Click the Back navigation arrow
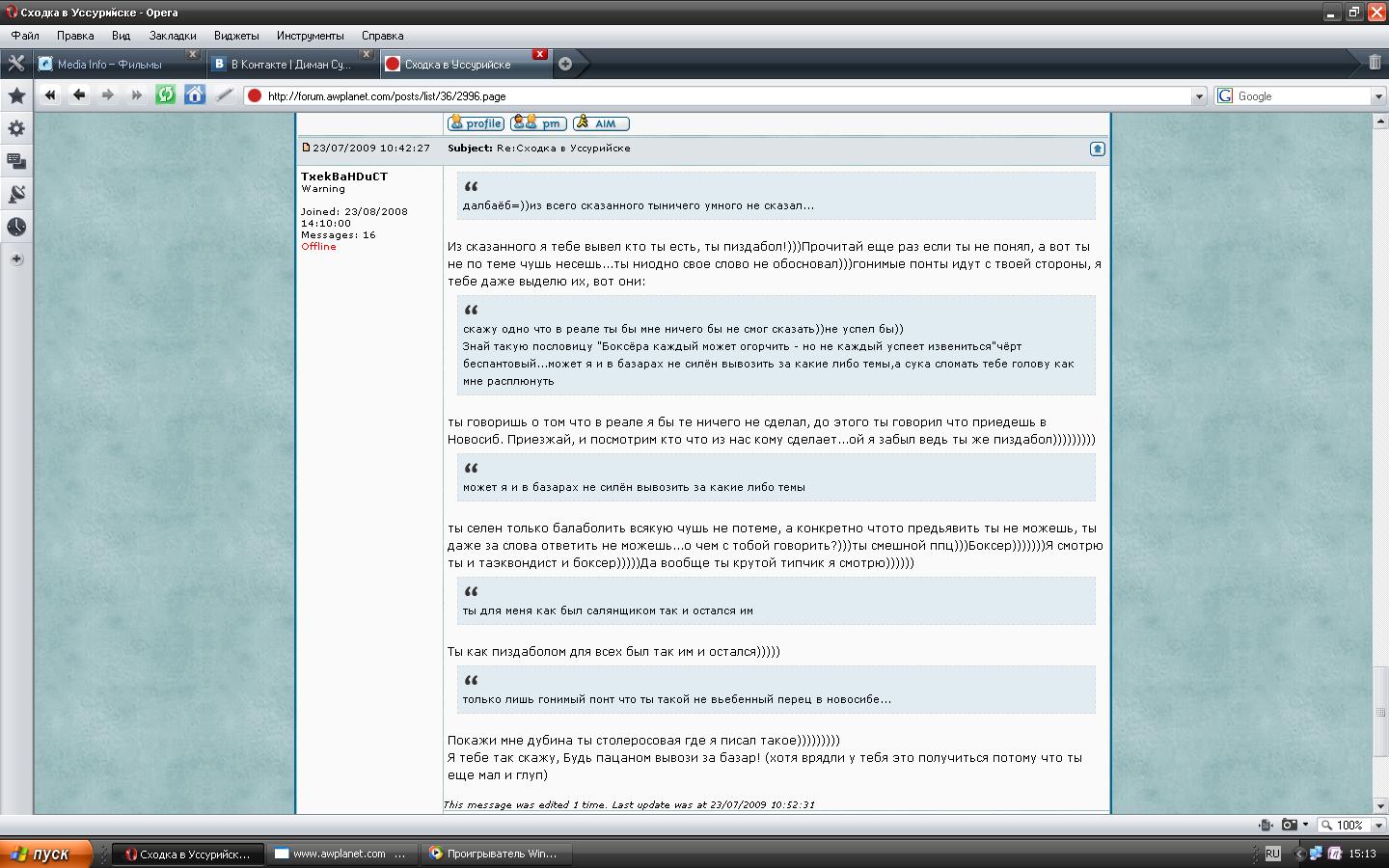Image resolution: width=1389 pixels, height=868 pixels. tap(79, 95)
